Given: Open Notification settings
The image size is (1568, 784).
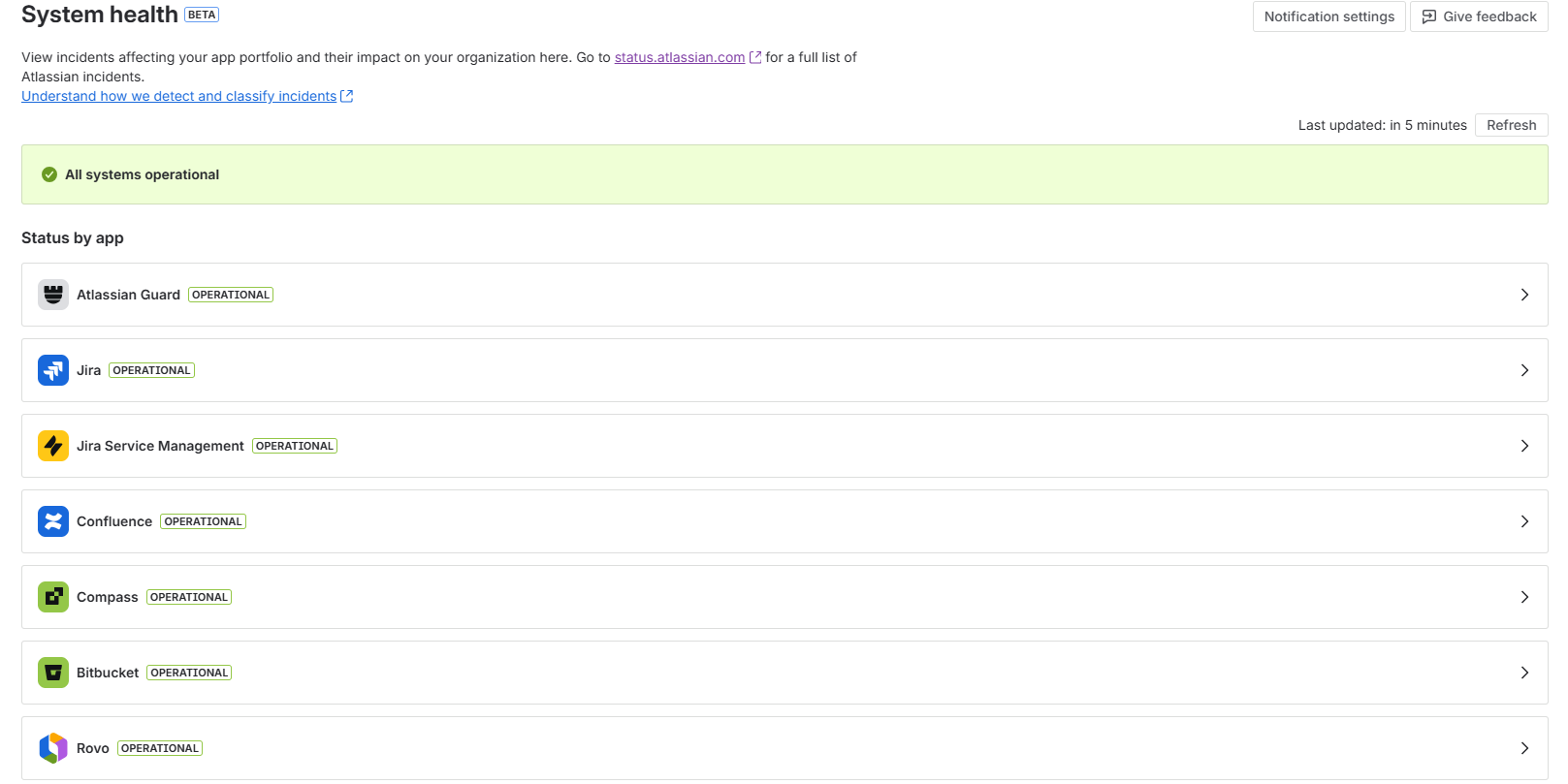Looking at the screenshot, I should pos(1328,16).
